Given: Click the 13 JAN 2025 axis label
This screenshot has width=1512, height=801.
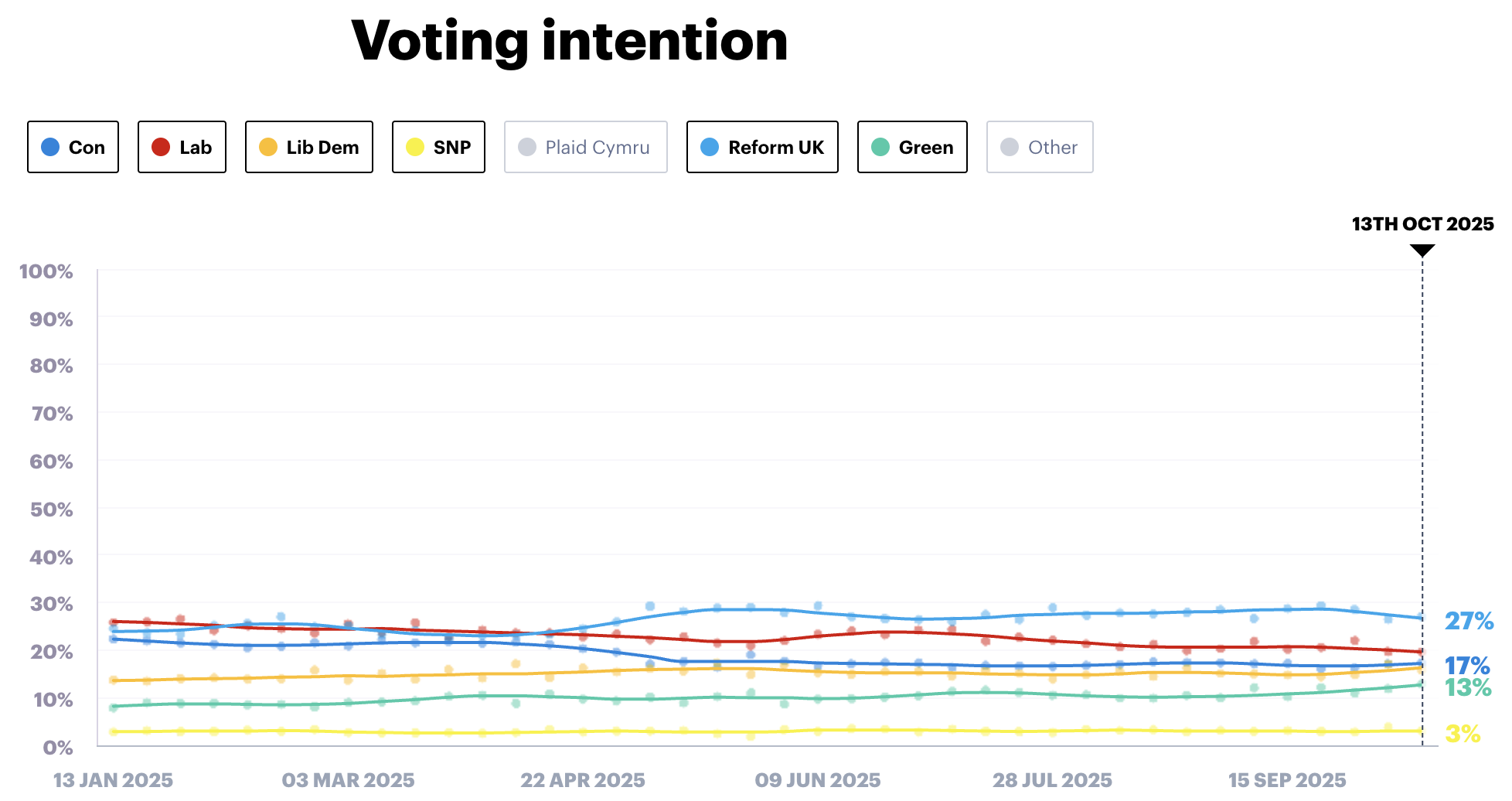Looking at the screenshot, I should (x=113, y=779).
